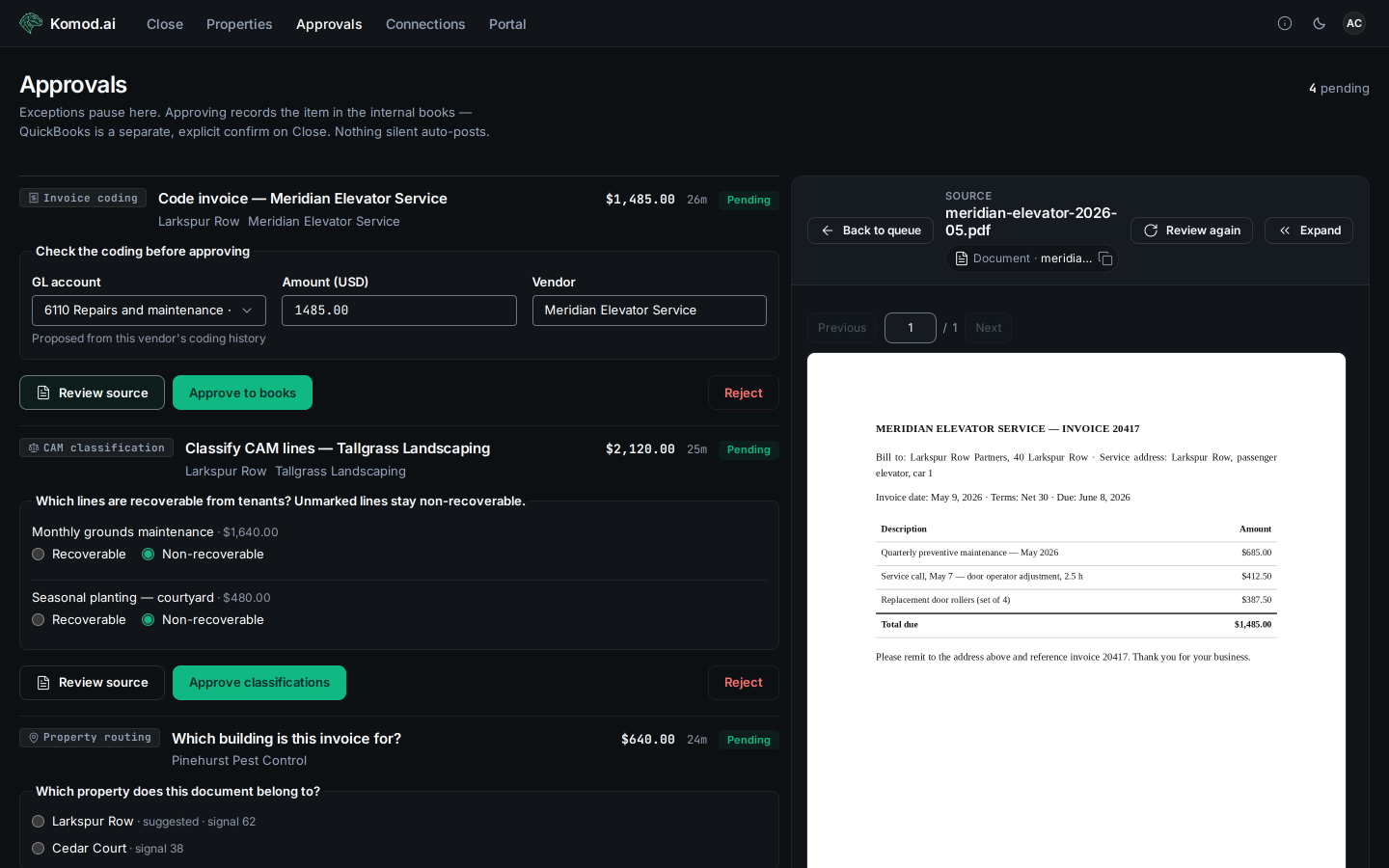Click the page number input box
Image resolution: width=1389 pixels, height=868 pixels.
(911, 328)
